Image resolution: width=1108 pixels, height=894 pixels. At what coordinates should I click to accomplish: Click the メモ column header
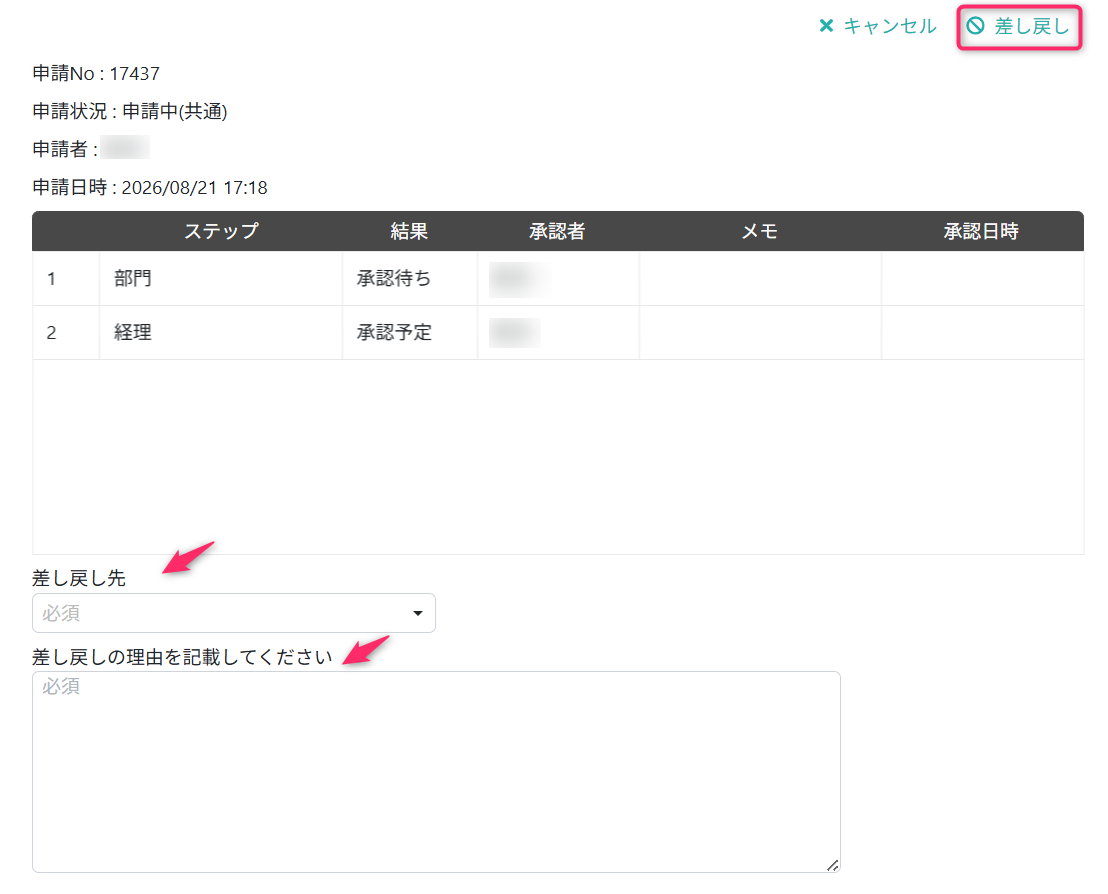click(760, 231)
